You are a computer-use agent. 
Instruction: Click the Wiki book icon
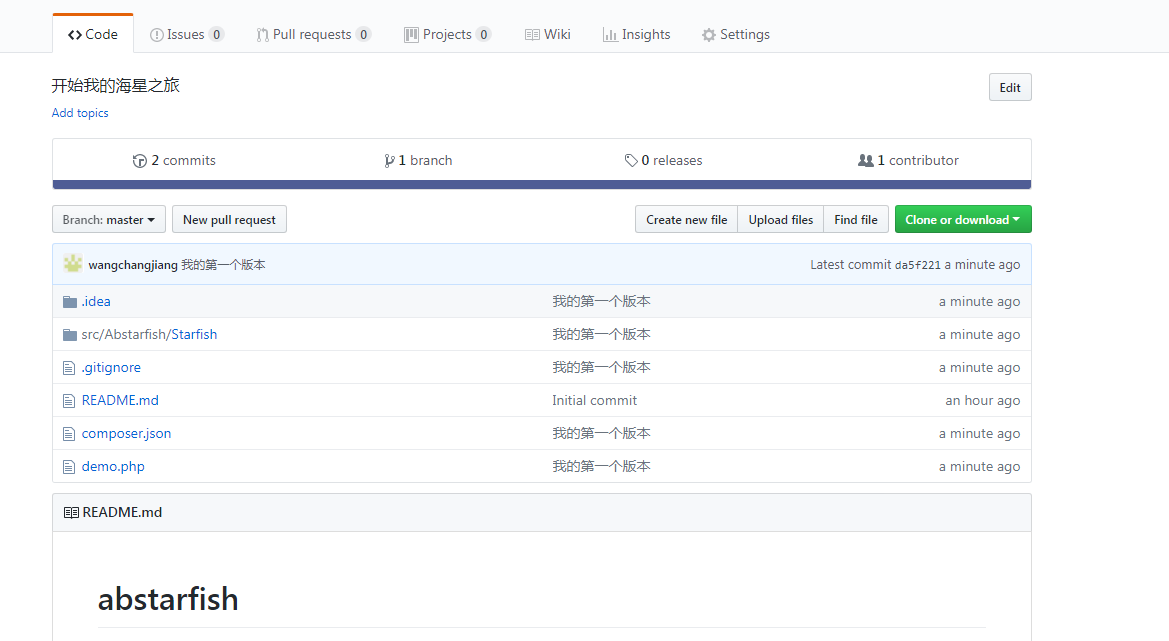point(532,35)
